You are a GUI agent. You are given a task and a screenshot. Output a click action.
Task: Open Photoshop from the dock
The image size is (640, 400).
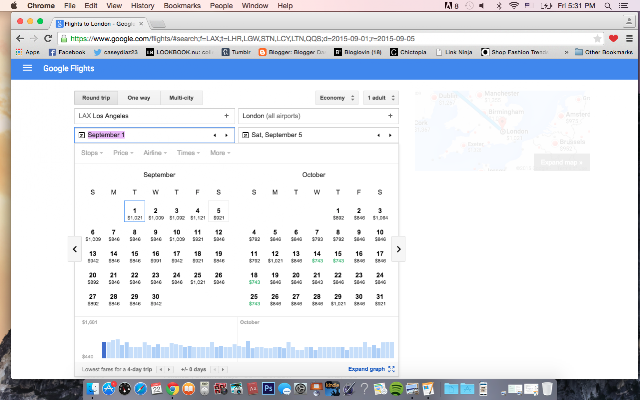coord(268,389)
